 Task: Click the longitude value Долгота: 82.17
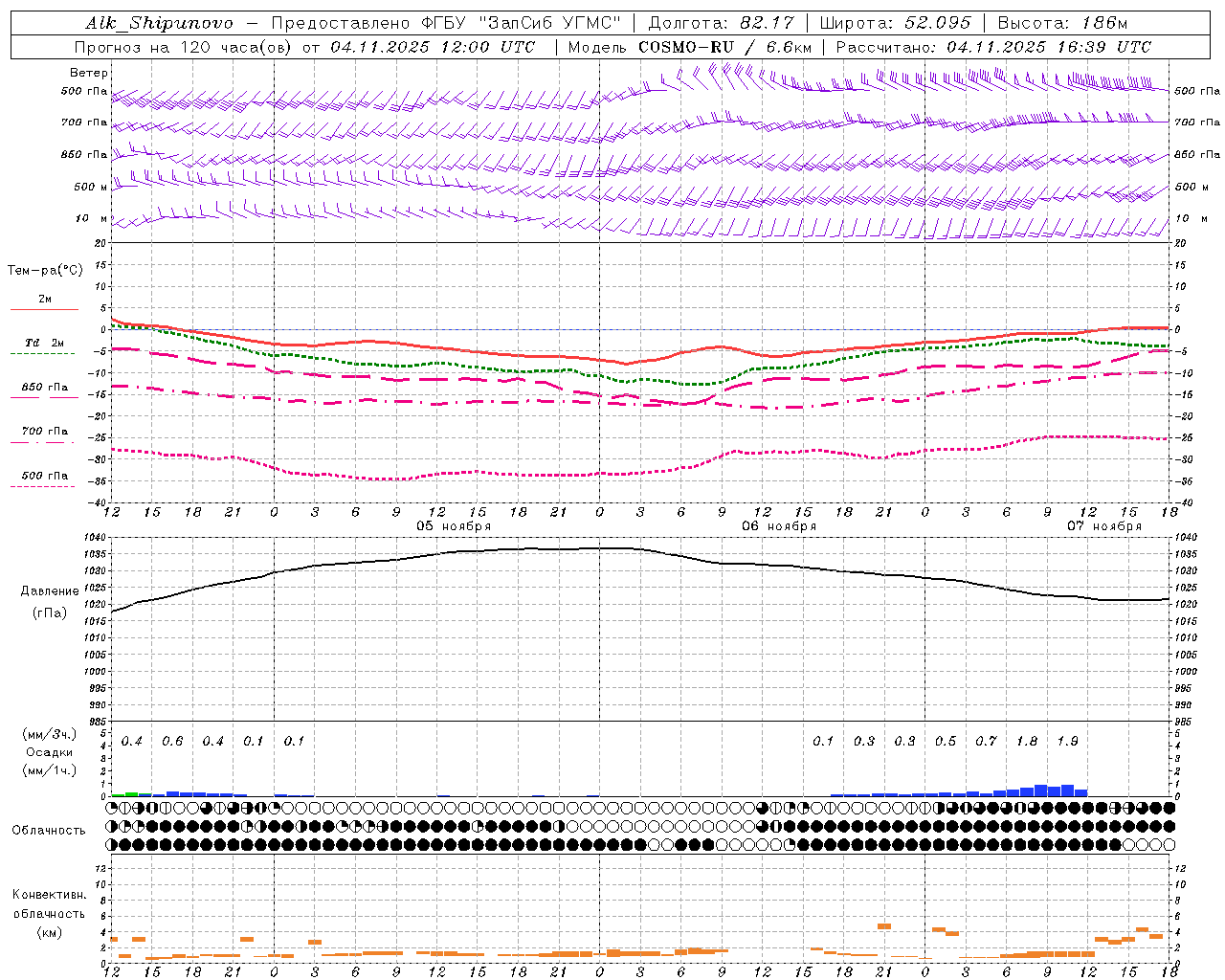click(721, 23)
